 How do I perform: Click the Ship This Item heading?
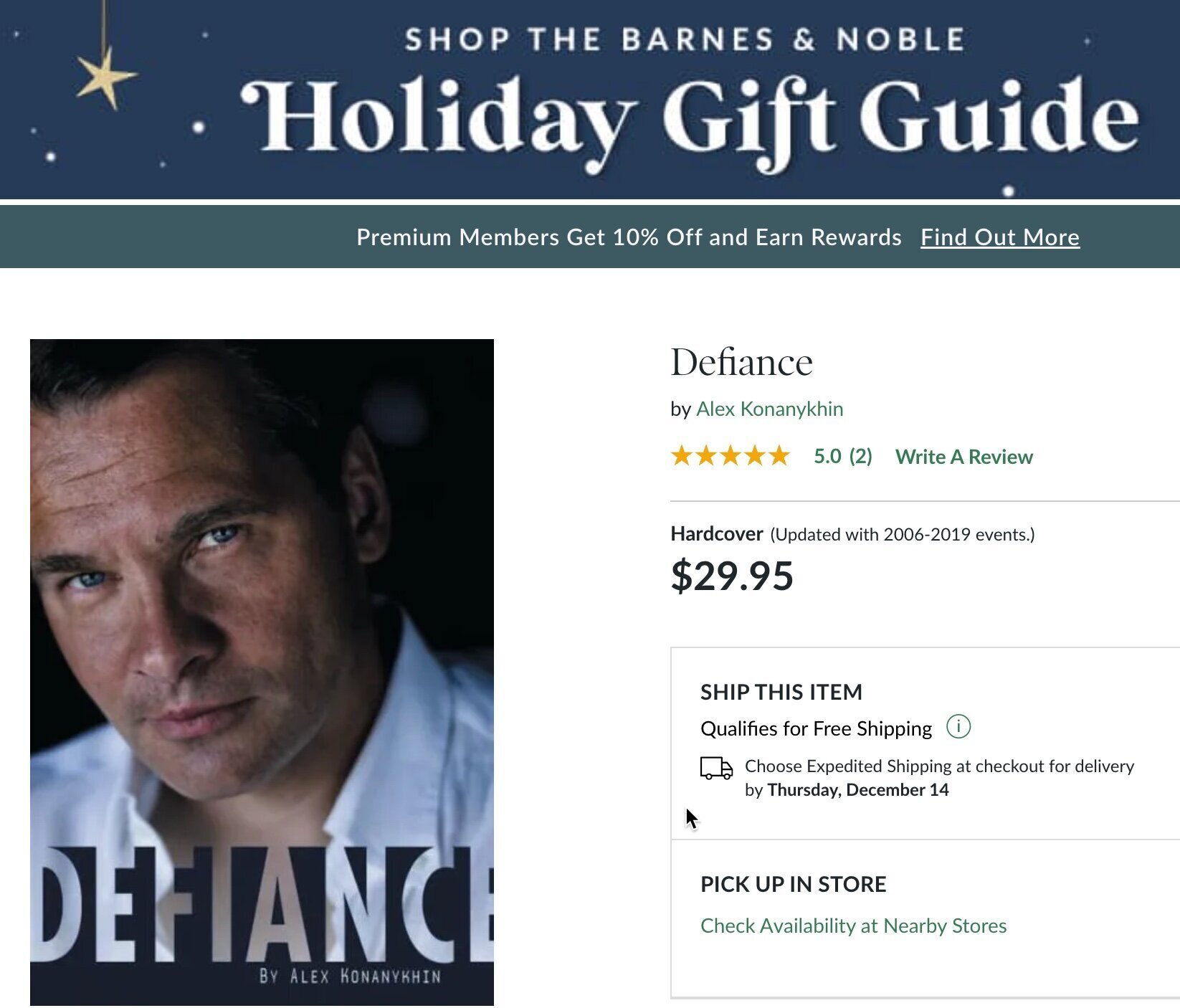(781, 692)
